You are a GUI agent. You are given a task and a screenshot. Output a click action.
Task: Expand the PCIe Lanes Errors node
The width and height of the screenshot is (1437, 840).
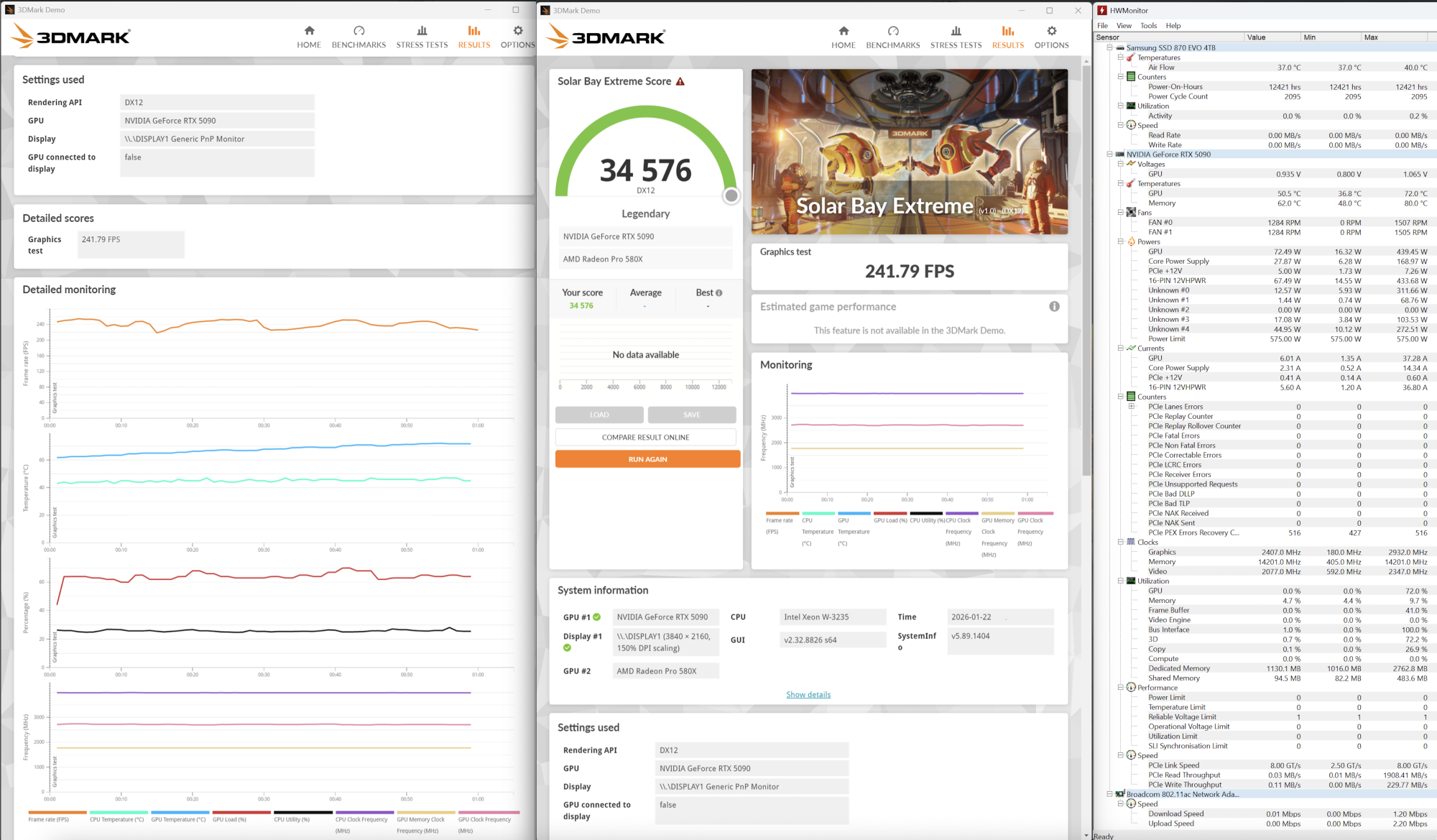tap(1131, 407)
